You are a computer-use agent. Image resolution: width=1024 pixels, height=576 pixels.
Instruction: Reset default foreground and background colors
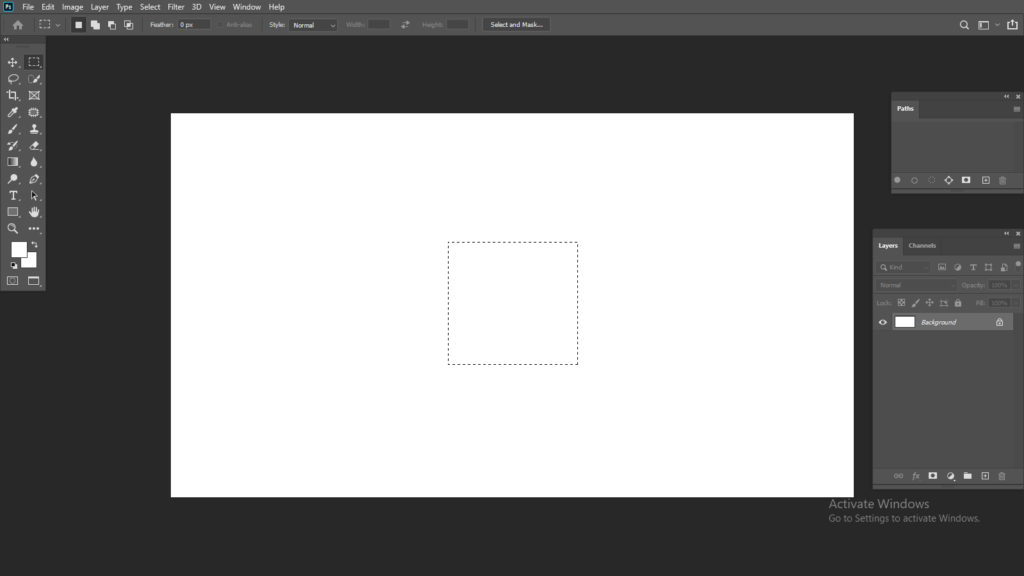point(14,266)
